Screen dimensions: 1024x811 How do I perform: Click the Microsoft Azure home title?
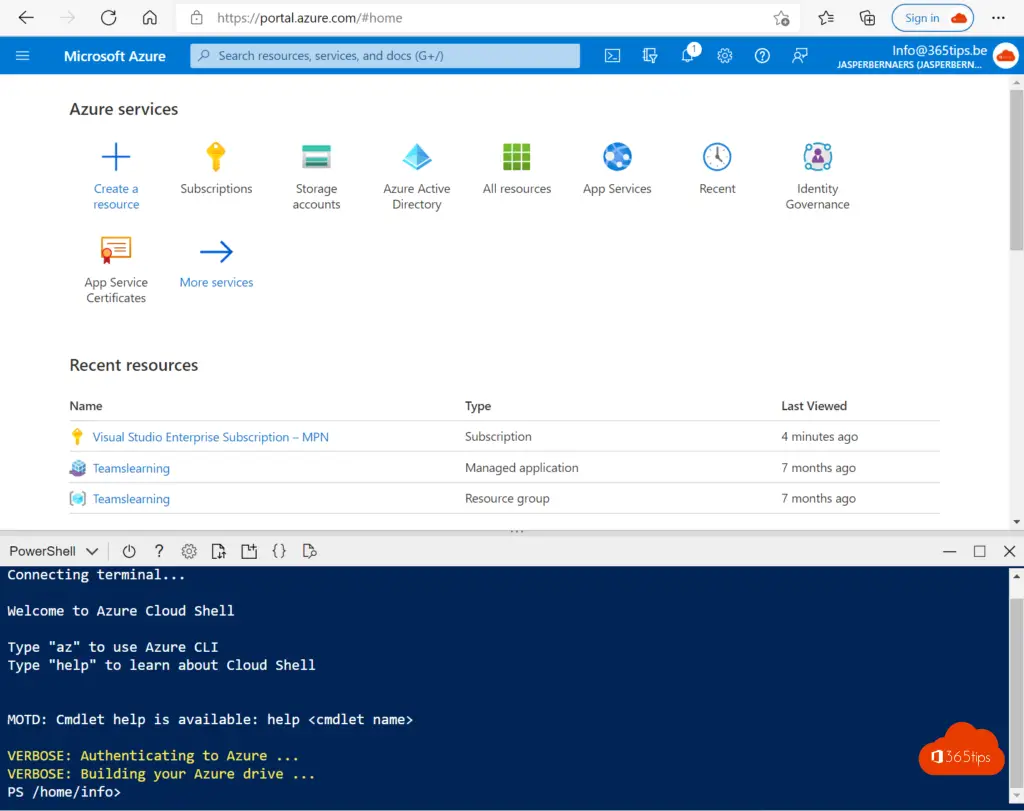coord(115,56)
